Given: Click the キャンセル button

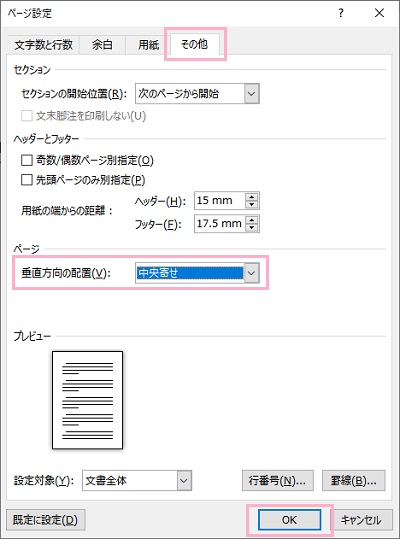Looking at the screenshot, I should [x=361, y=520].
